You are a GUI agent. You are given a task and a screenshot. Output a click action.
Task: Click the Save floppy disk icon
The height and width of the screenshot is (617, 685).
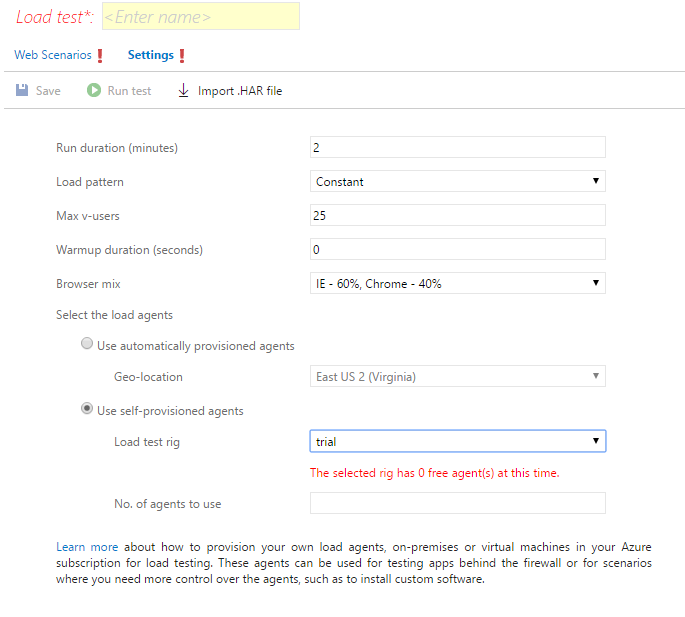22,90
